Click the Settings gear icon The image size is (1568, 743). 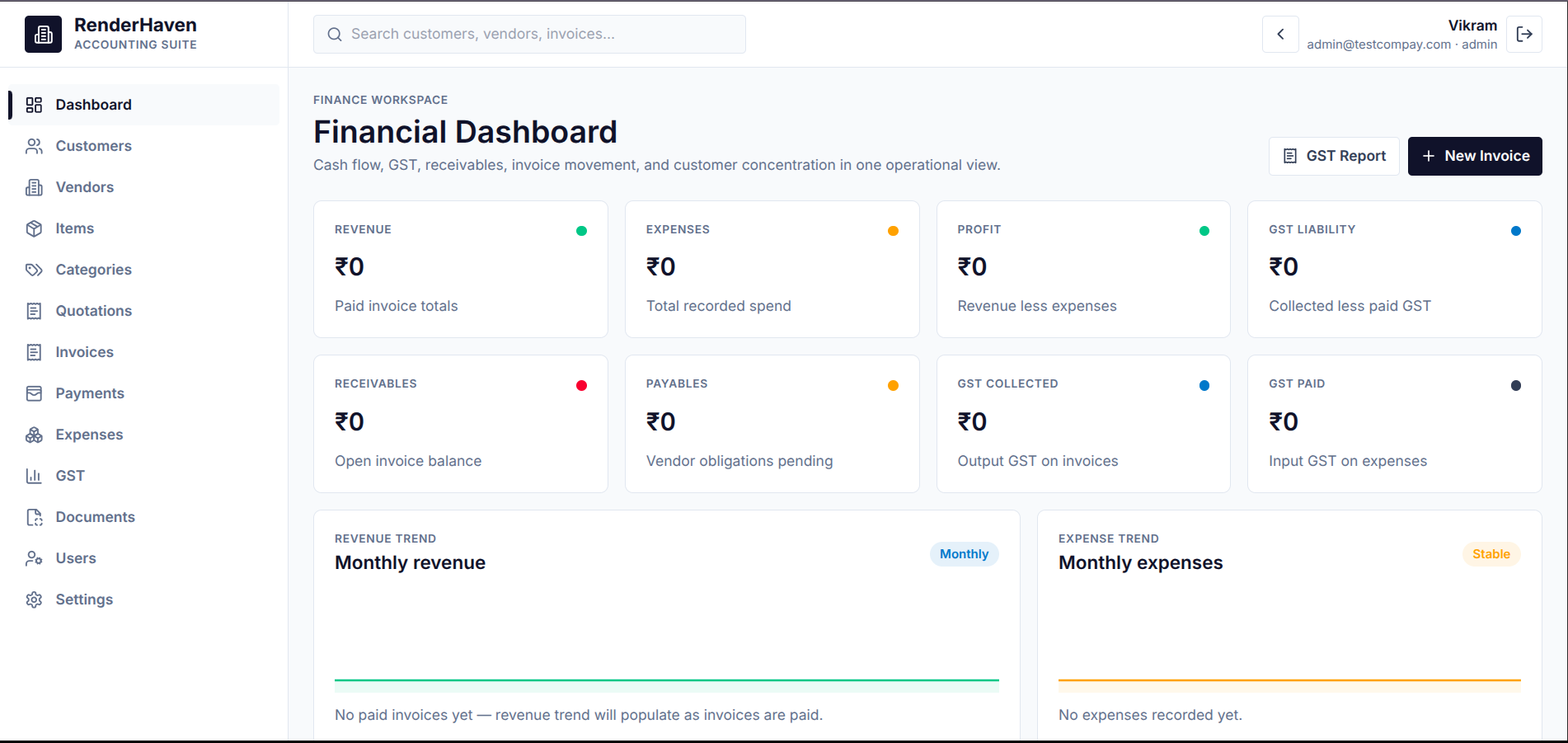[x=34, y=600]
